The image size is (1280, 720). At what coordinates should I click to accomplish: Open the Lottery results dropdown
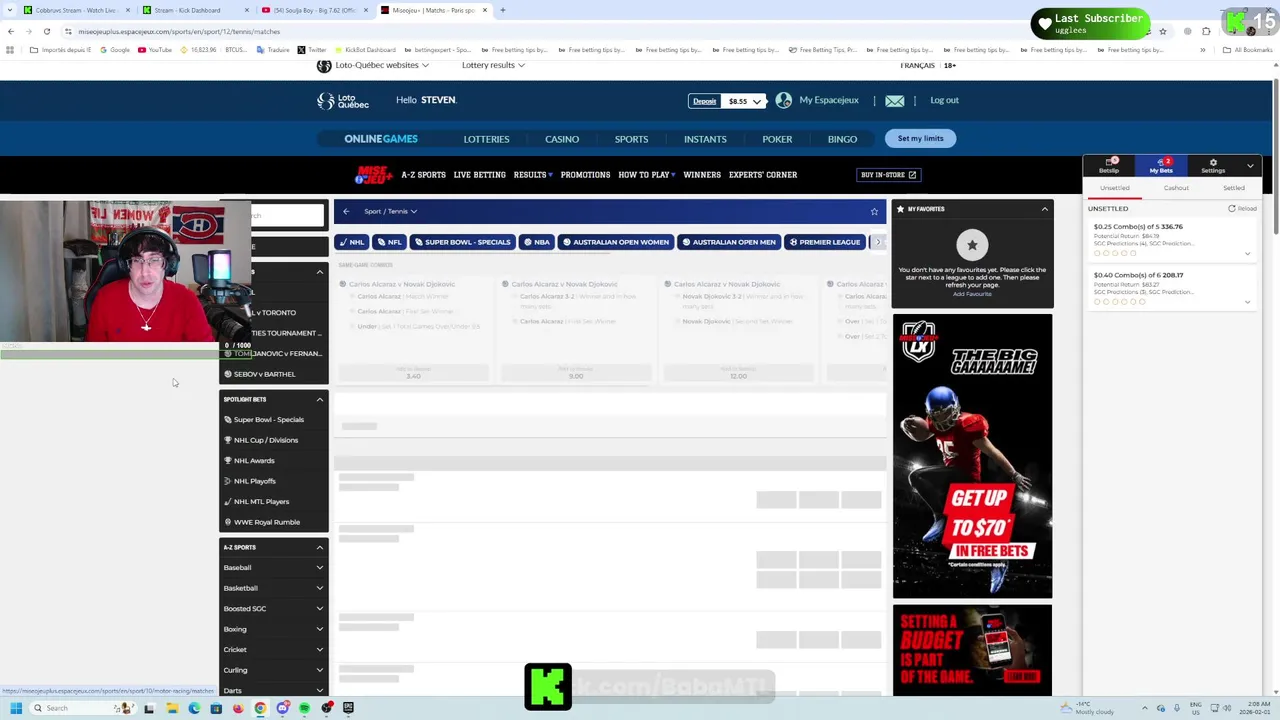pos(494,65)
